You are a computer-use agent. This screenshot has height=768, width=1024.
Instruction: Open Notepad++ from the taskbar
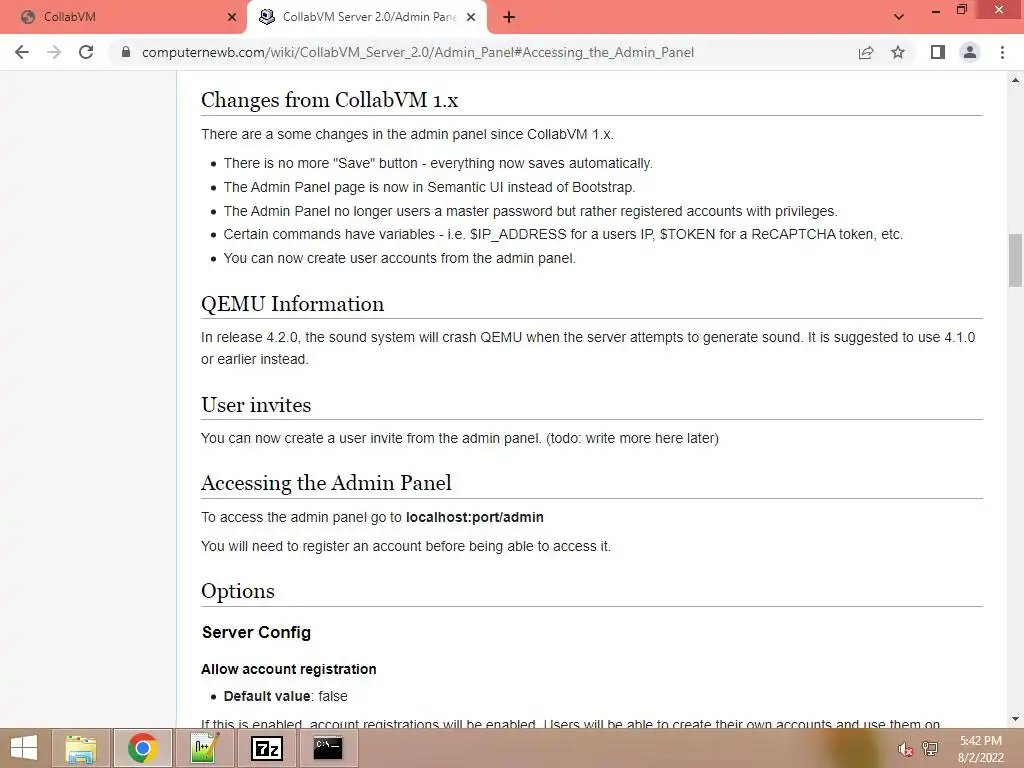click(205, 748)
